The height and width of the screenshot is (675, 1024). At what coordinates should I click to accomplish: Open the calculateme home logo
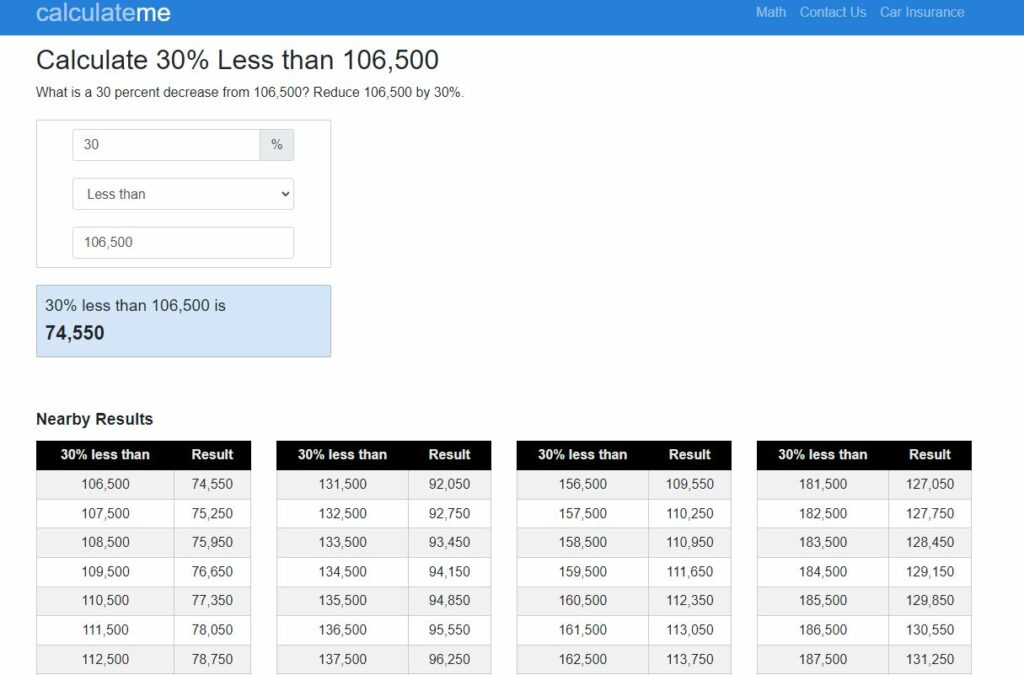coord(103,12)
